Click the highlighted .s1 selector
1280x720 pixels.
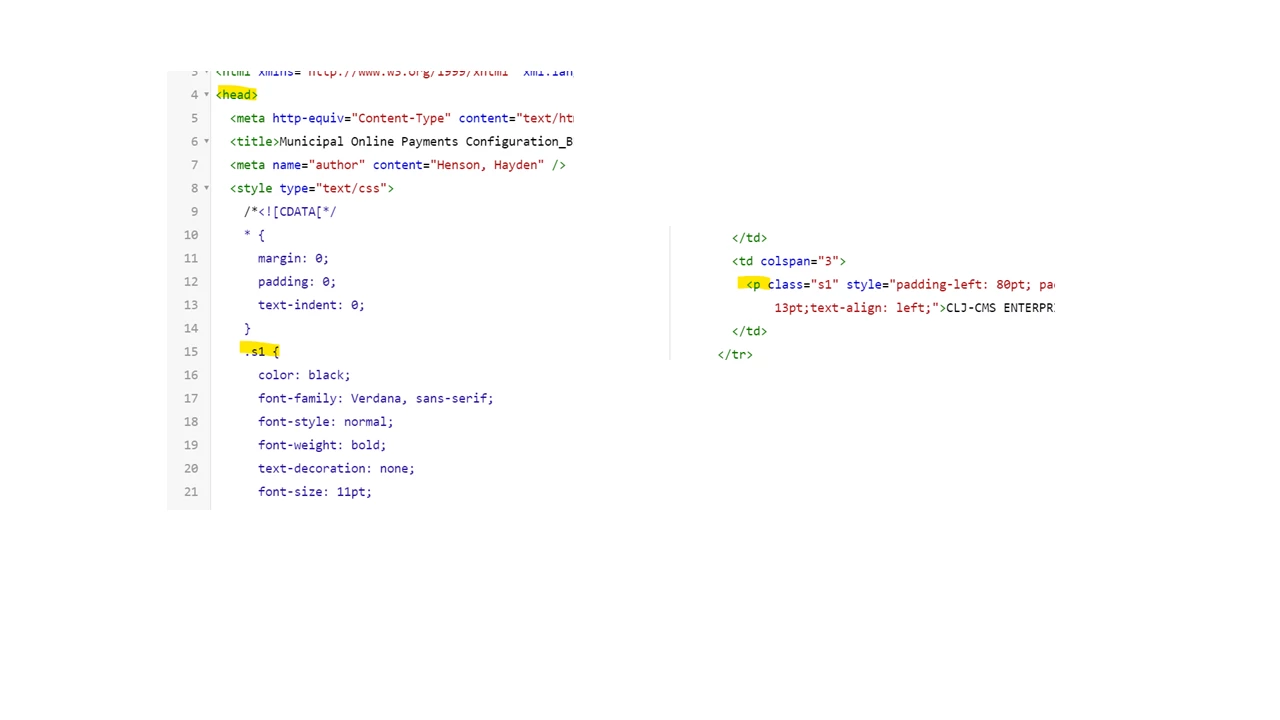click(x=261, y=351)
